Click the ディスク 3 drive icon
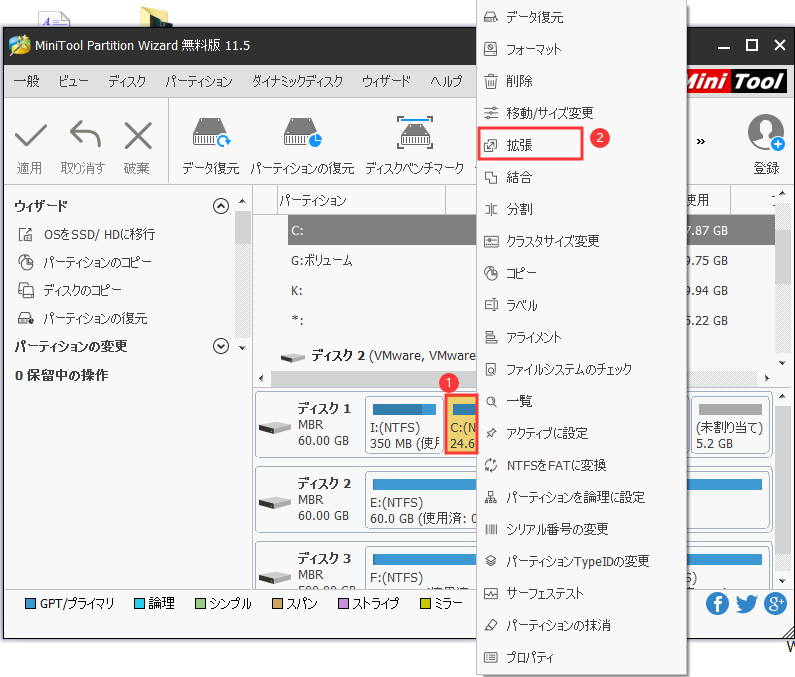The image size is (795, 677). tap(275, 578)
